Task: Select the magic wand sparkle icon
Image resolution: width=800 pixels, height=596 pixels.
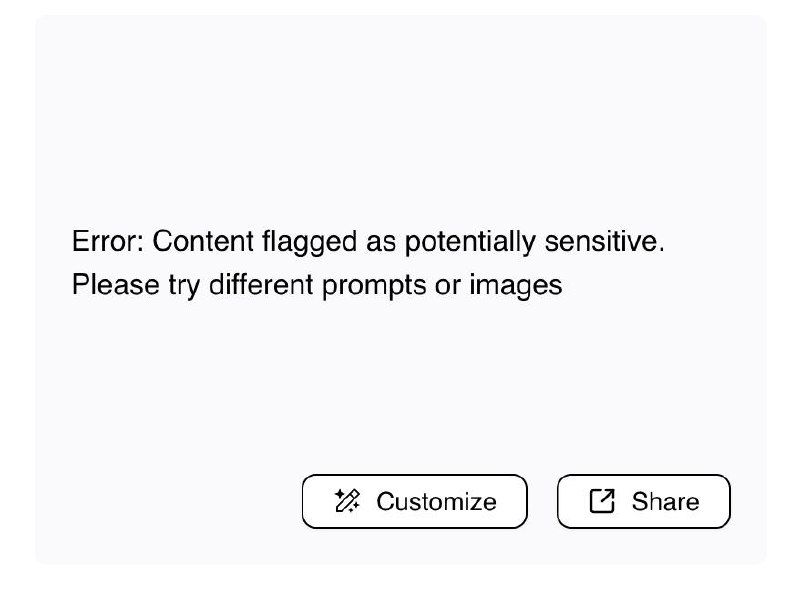Action: tap(347, 501)
